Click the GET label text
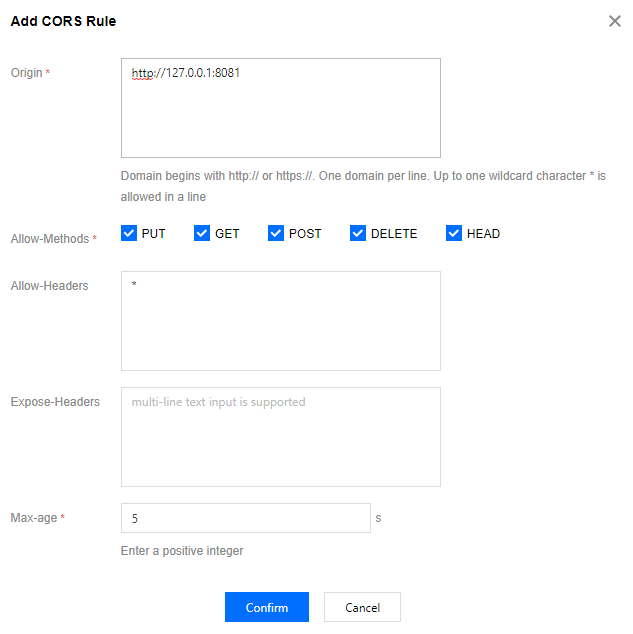 [x=227, y=234]
